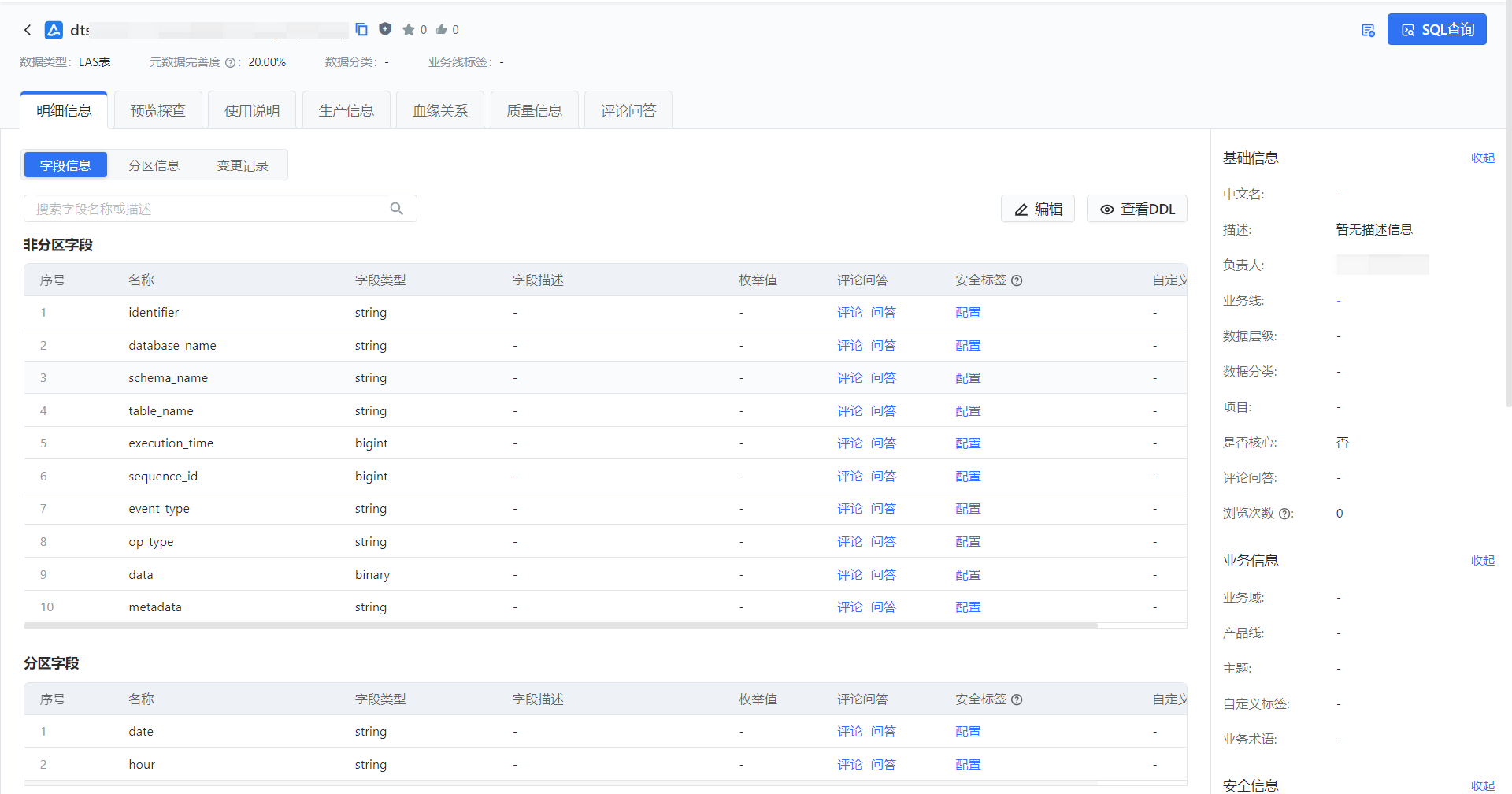Image resolution: width=1512 pixels, height=794 pixels.
Task: Click 评论 for metadata row
Action: coord(850,607)
